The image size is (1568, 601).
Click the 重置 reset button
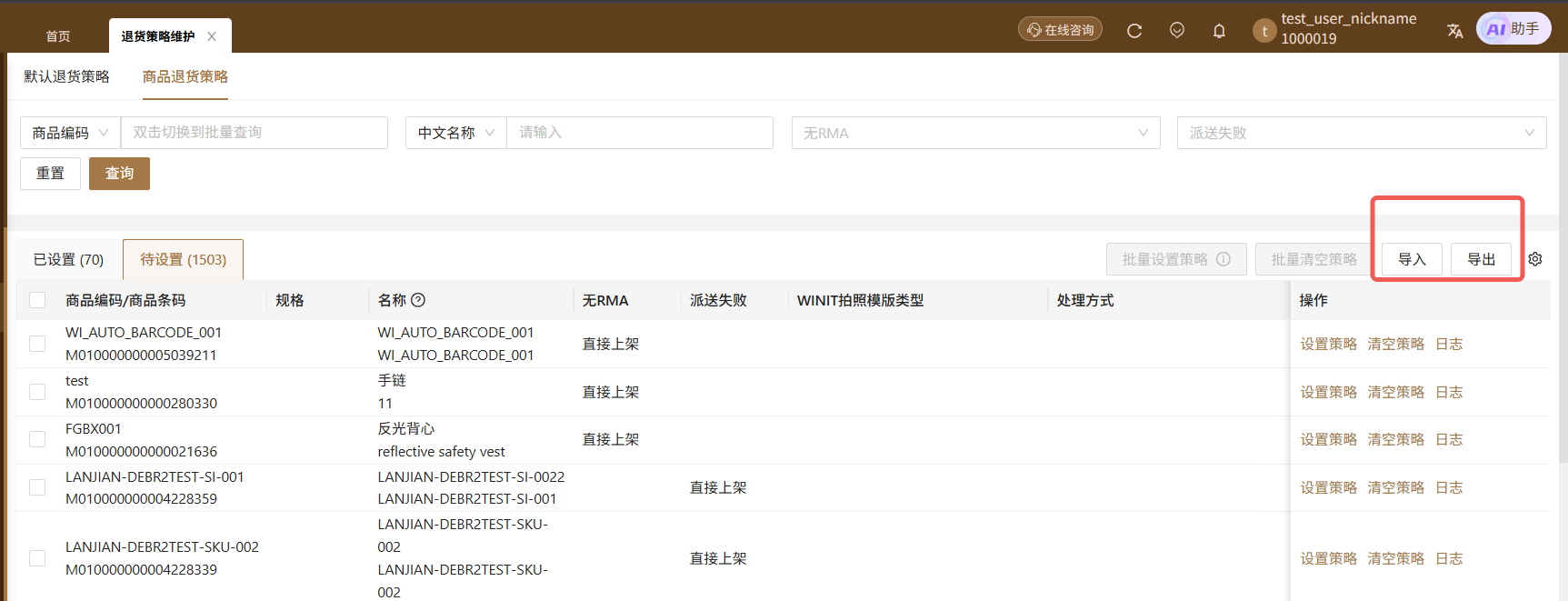50,173
